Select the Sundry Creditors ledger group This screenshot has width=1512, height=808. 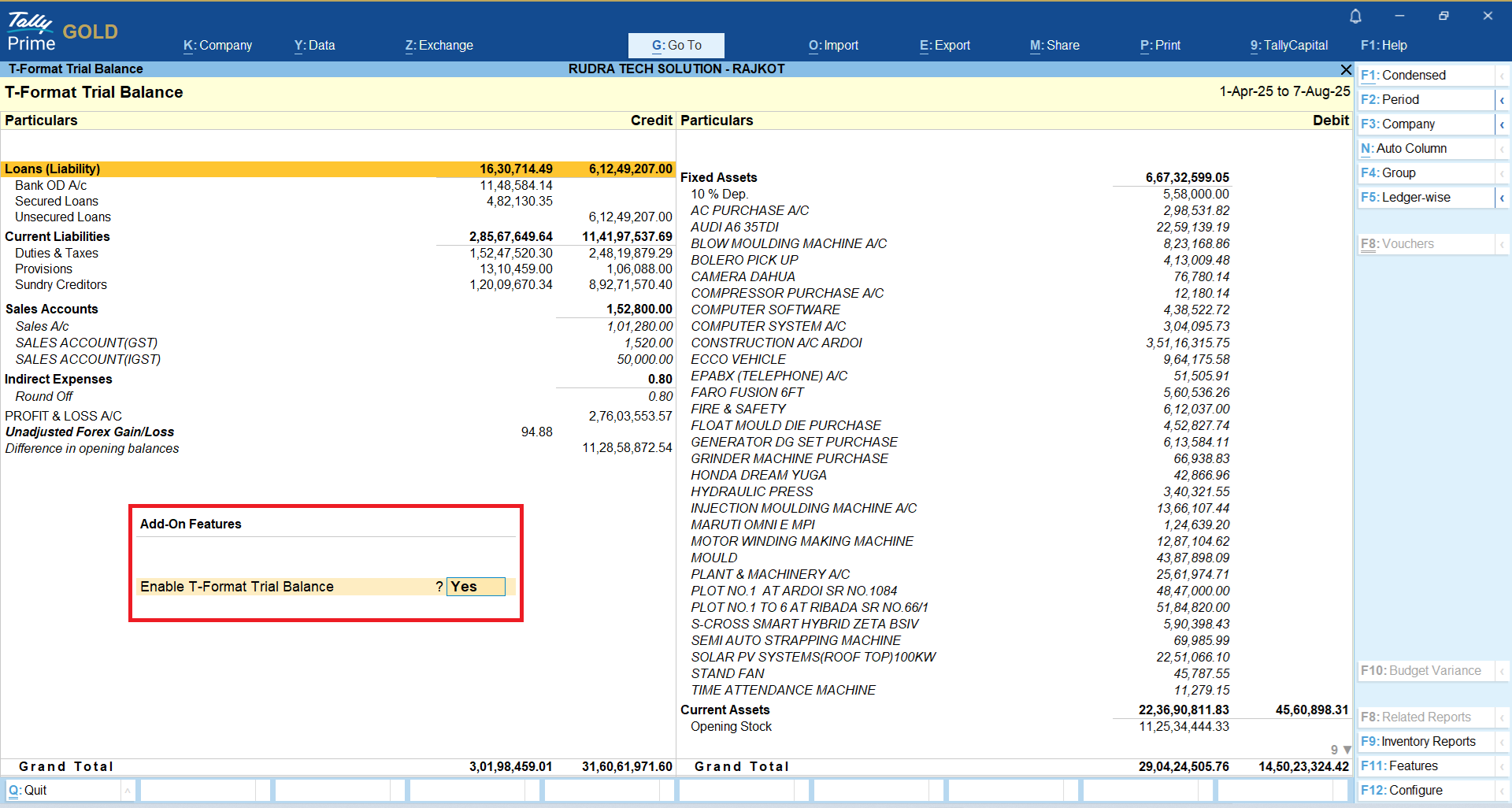[61, 285]
